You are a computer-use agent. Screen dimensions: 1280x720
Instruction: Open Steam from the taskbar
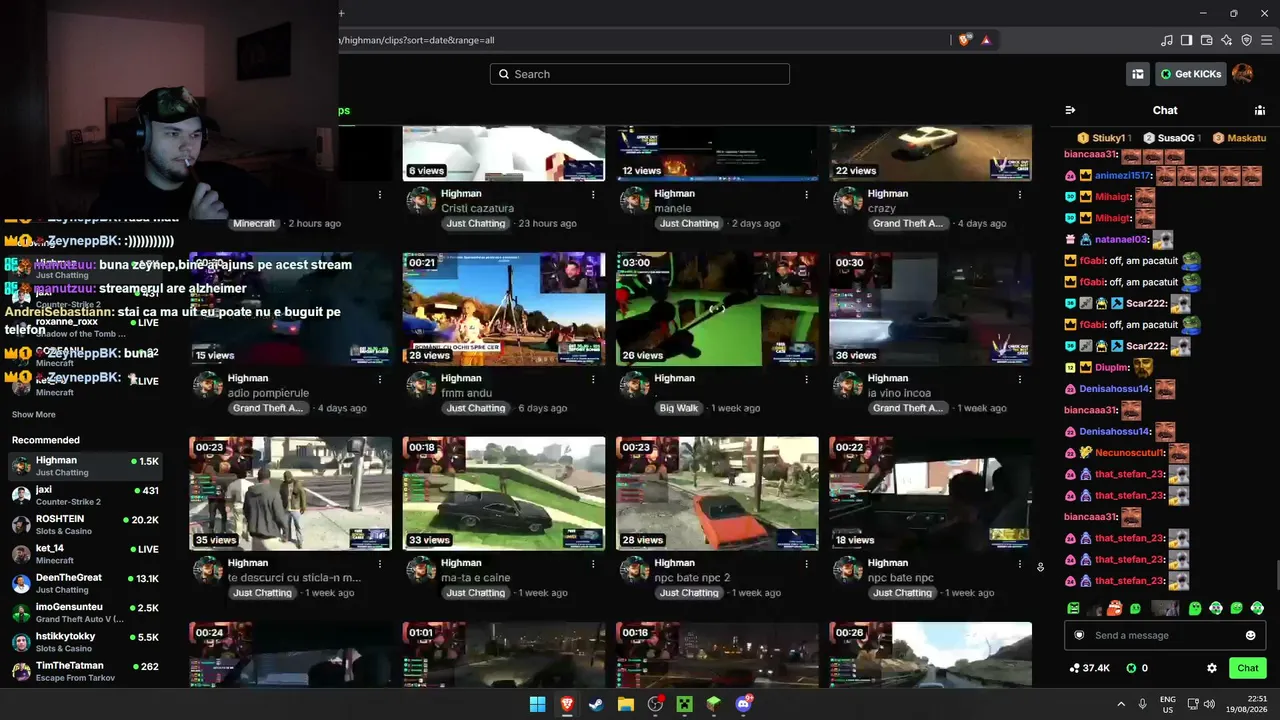[x=596, y=704]
